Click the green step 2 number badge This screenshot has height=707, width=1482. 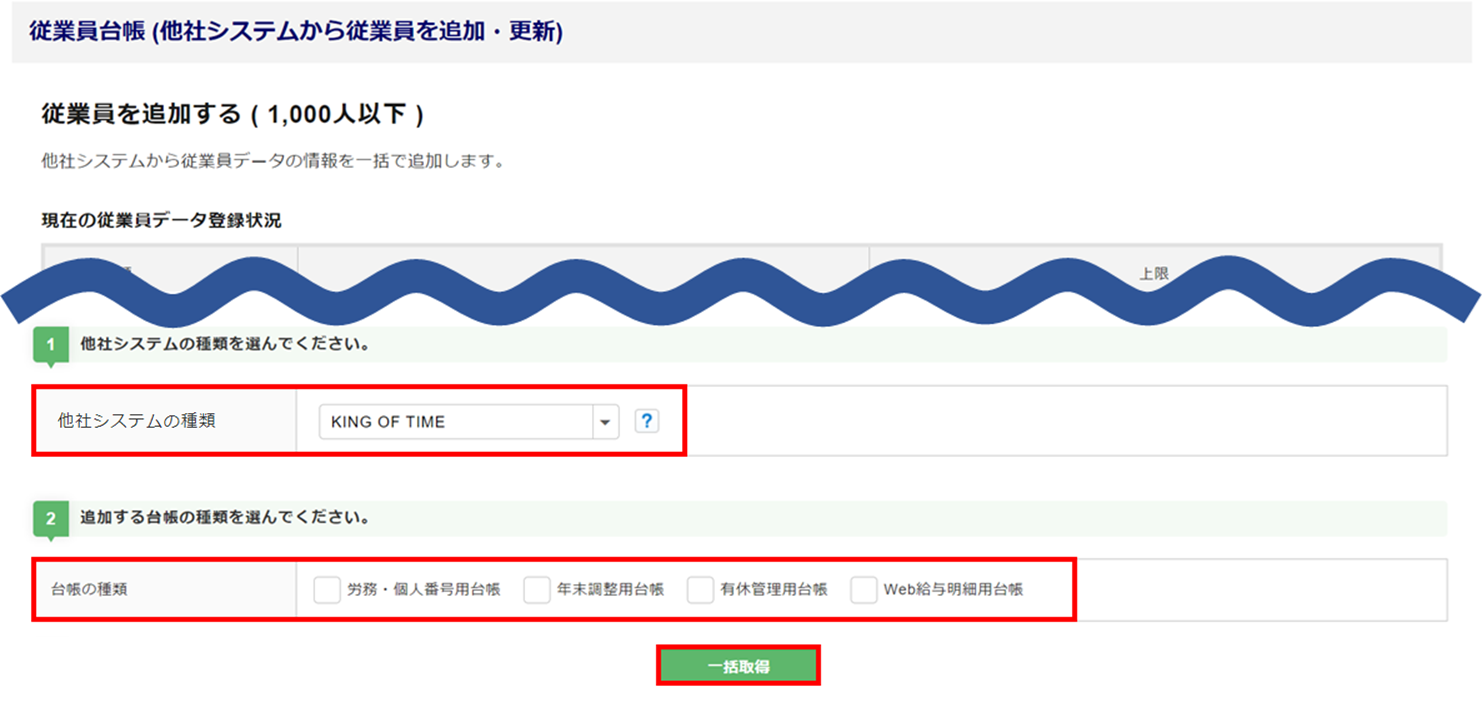click(51, 519)
